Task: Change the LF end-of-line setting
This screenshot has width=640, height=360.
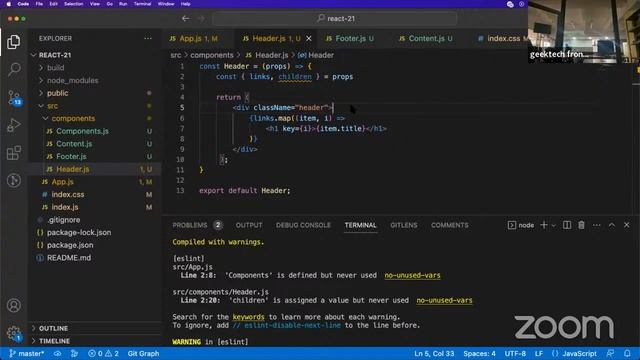Action: tap(539, 353)
